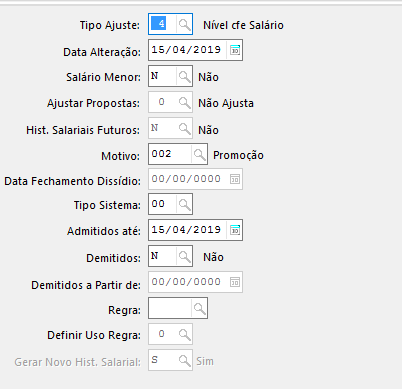The width and height of the screenshot is (402, 389).
Task: Click the 'Admitidos até:' label
Action: pos(104,231)
